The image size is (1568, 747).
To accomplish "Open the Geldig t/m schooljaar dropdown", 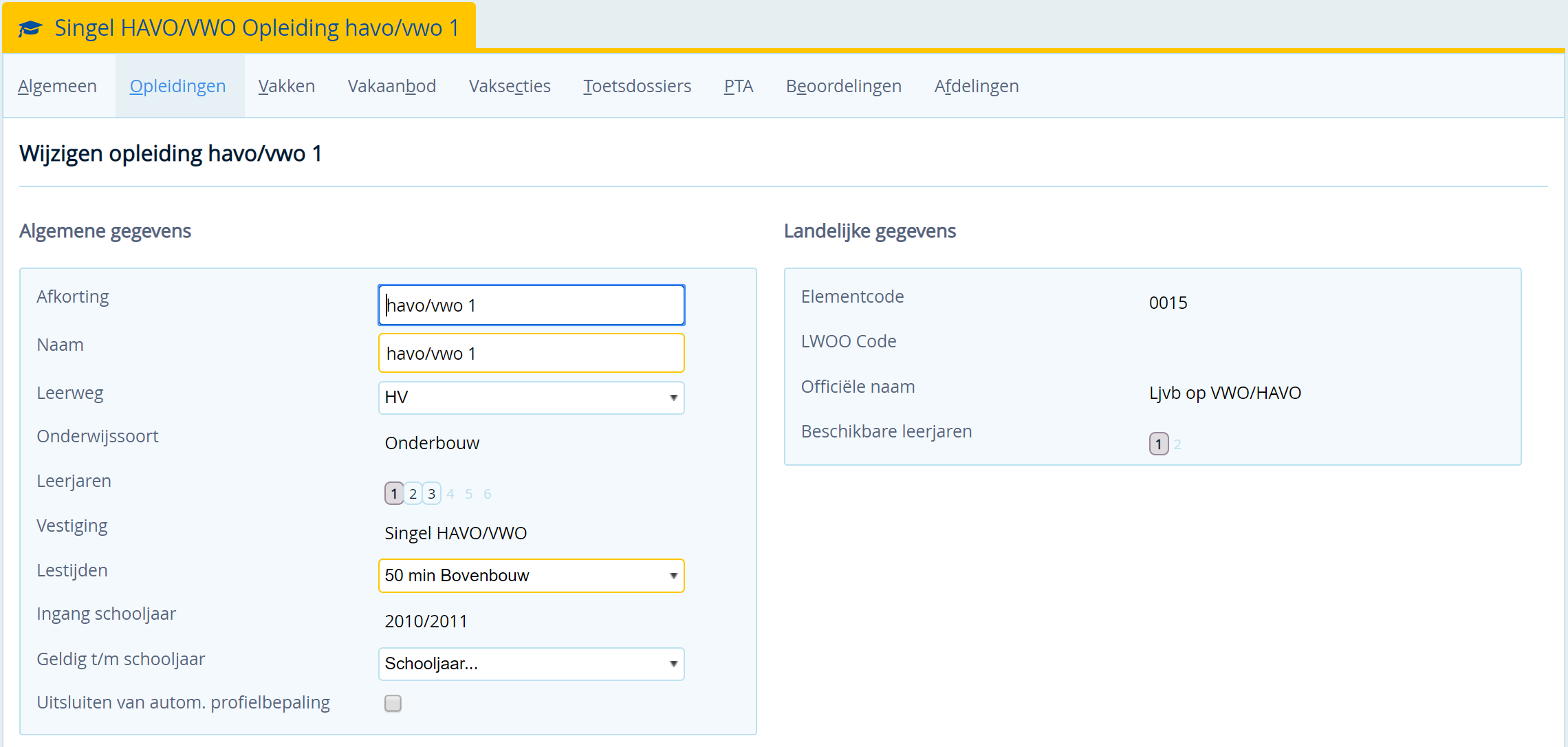I will (531, 664).
